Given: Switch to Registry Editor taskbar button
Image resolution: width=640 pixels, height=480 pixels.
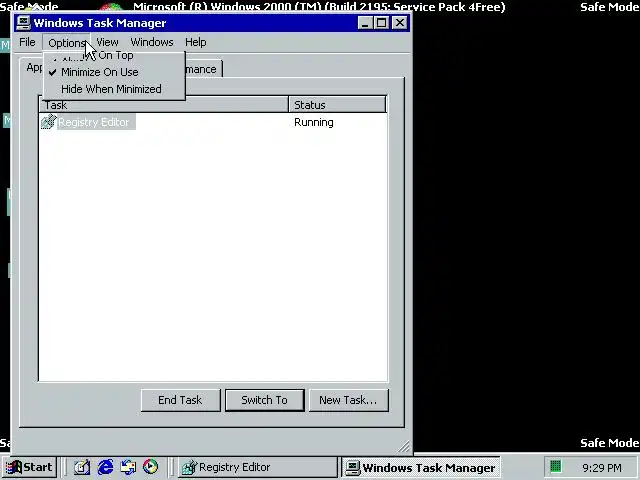Looking at the screenshot, I should (258, 467).
